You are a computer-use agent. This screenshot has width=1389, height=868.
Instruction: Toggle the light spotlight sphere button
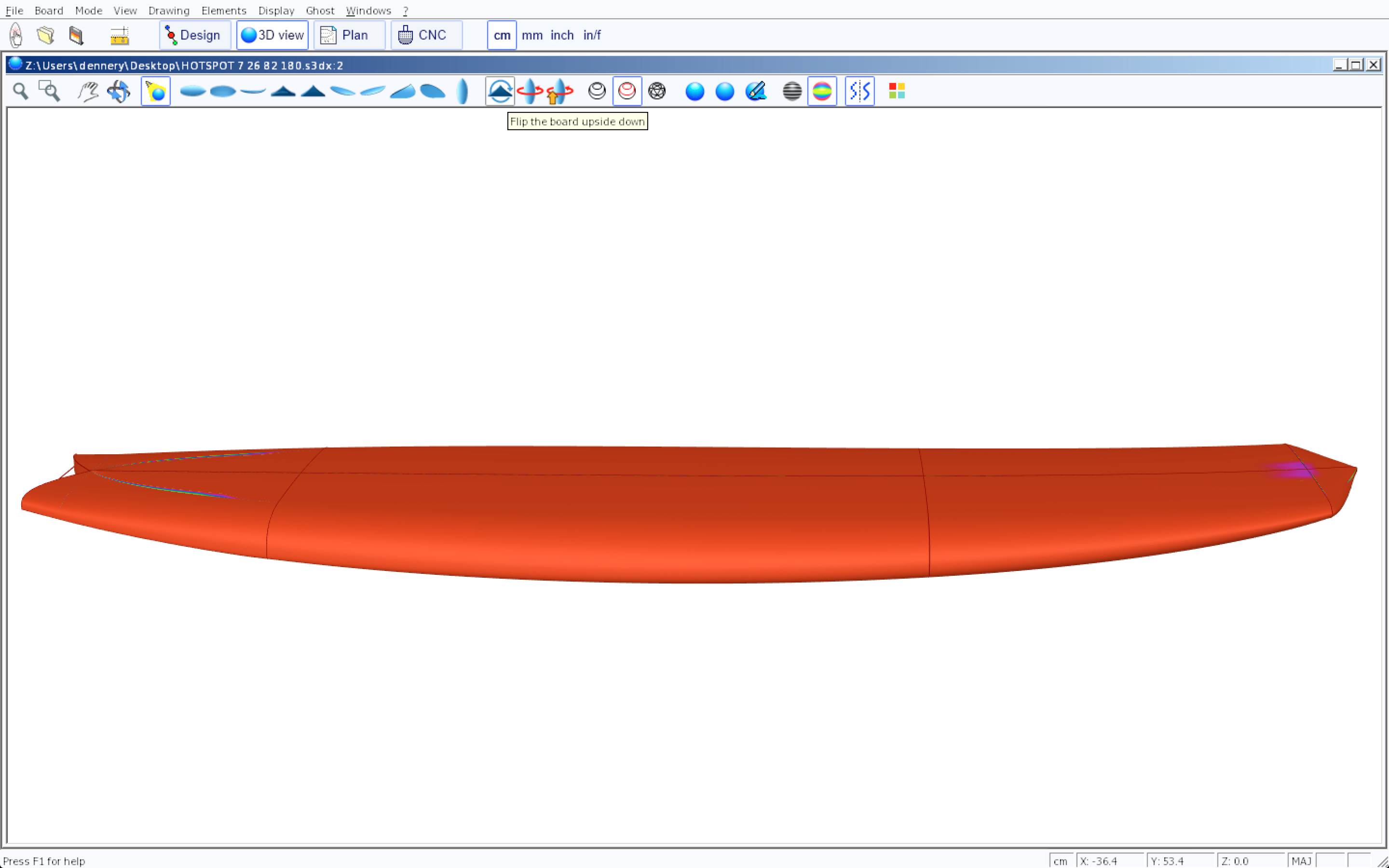[x=156, y=91]
